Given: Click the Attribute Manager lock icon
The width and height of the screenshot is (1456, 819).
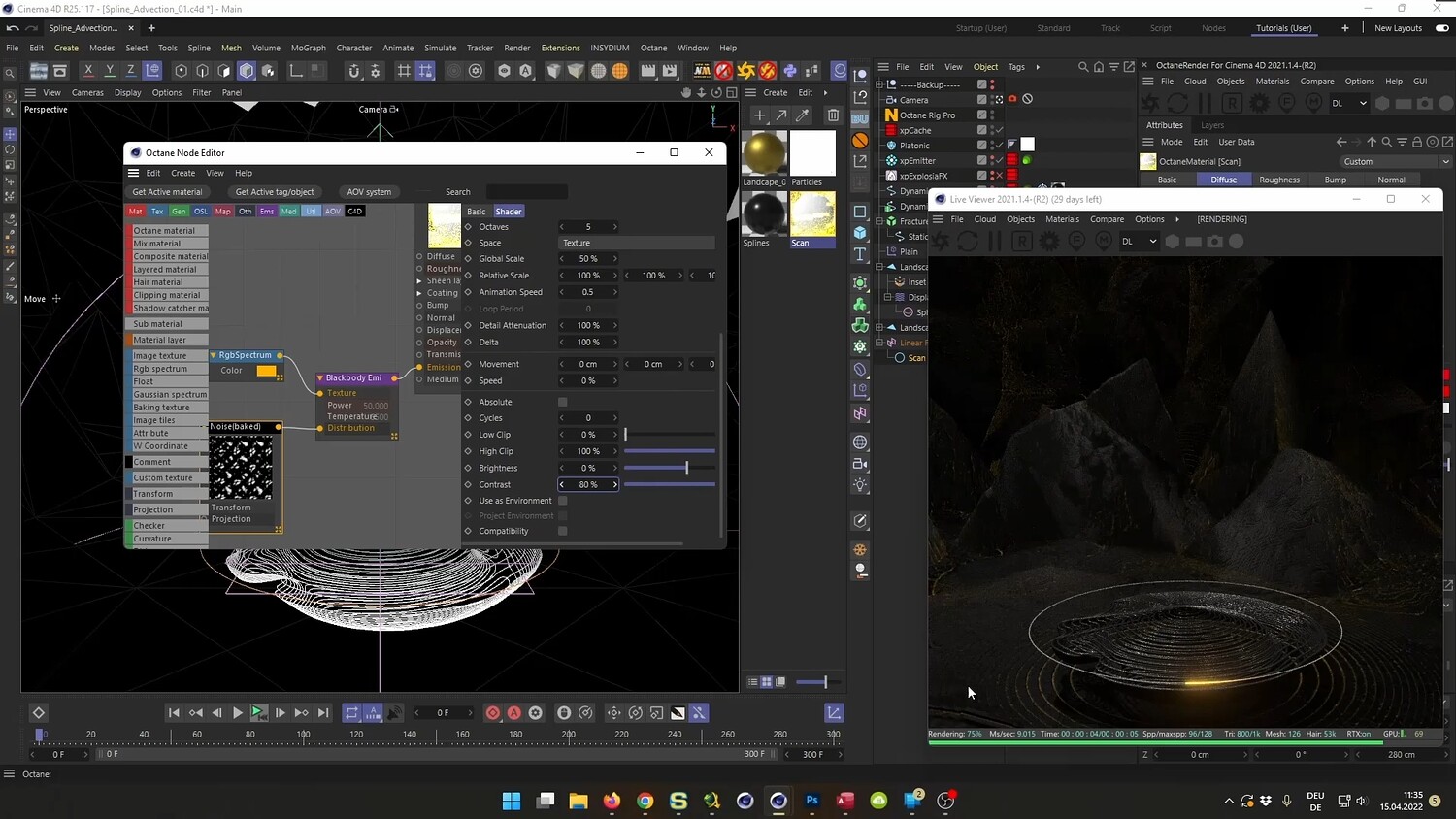Looking at the screenshot, I should pos(1417,142).
